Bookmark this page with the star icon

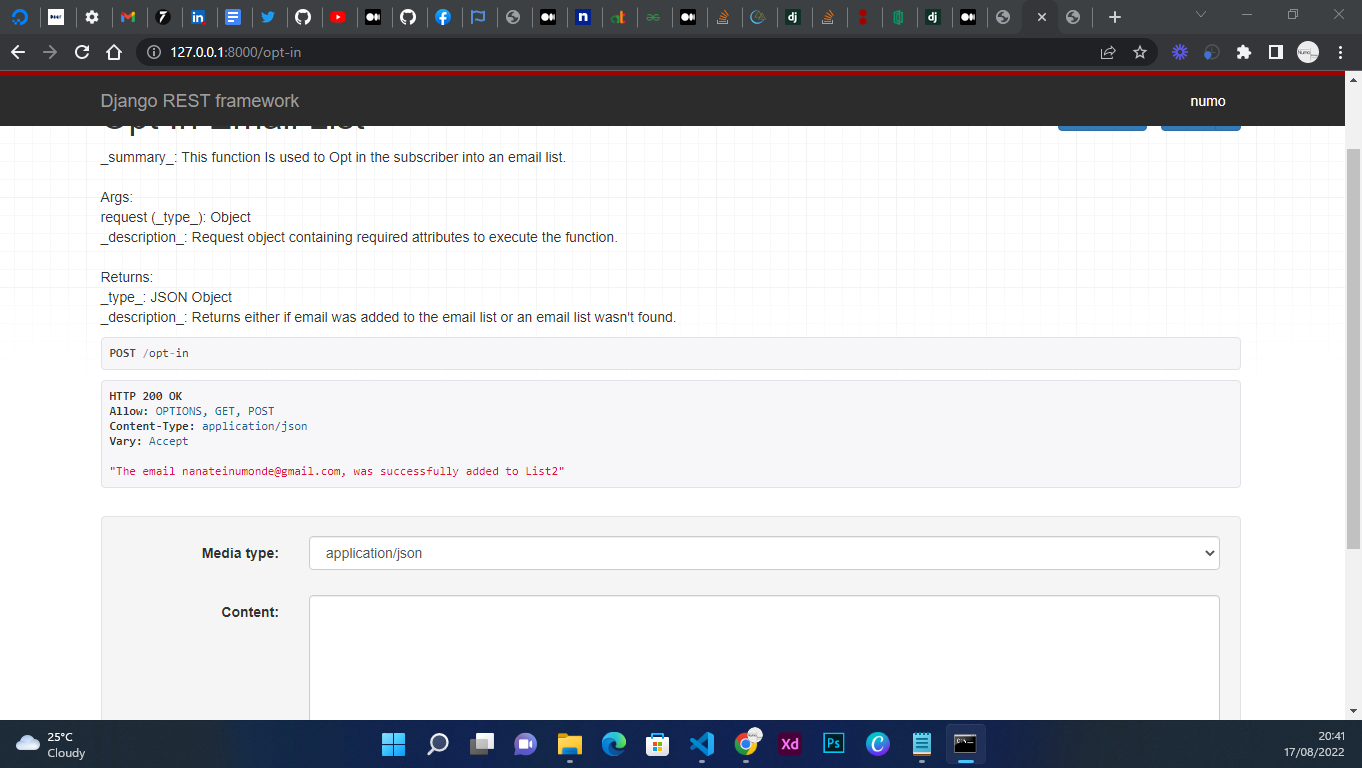tap(1140, 53)
